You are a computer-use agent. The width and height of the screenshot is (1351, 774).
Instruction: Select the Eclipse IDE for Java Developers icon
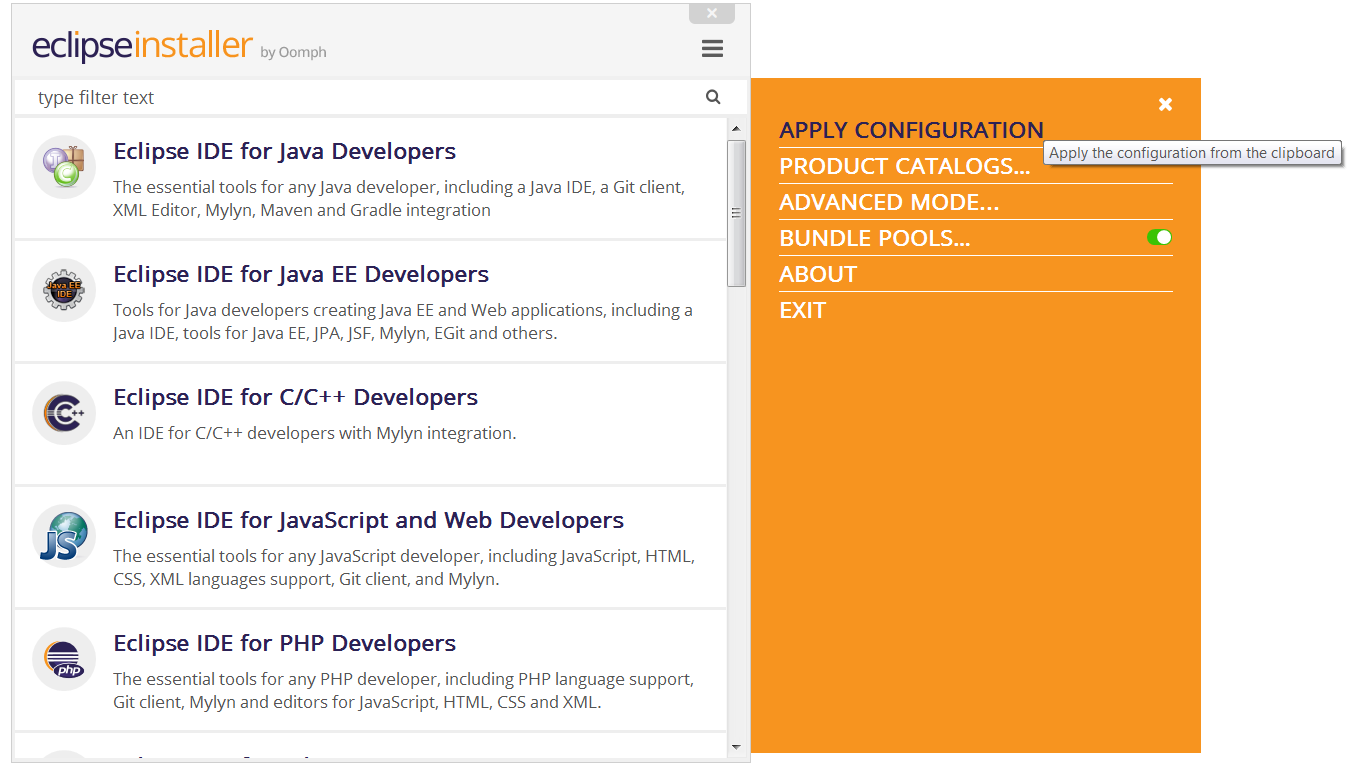pos(63,166)
